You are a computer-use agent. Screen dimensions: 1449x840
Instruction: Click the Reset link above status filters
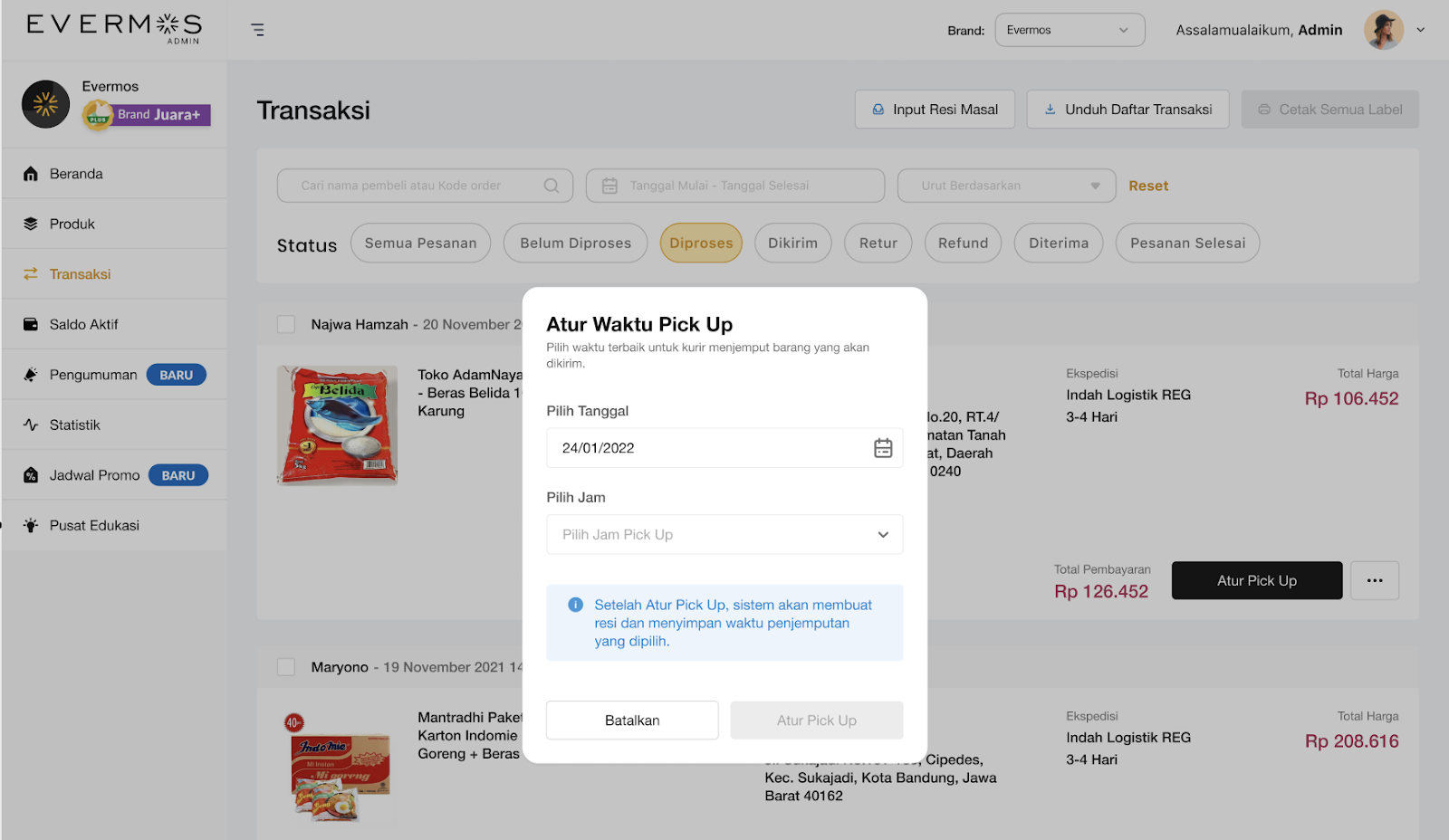click(1147, 185)
